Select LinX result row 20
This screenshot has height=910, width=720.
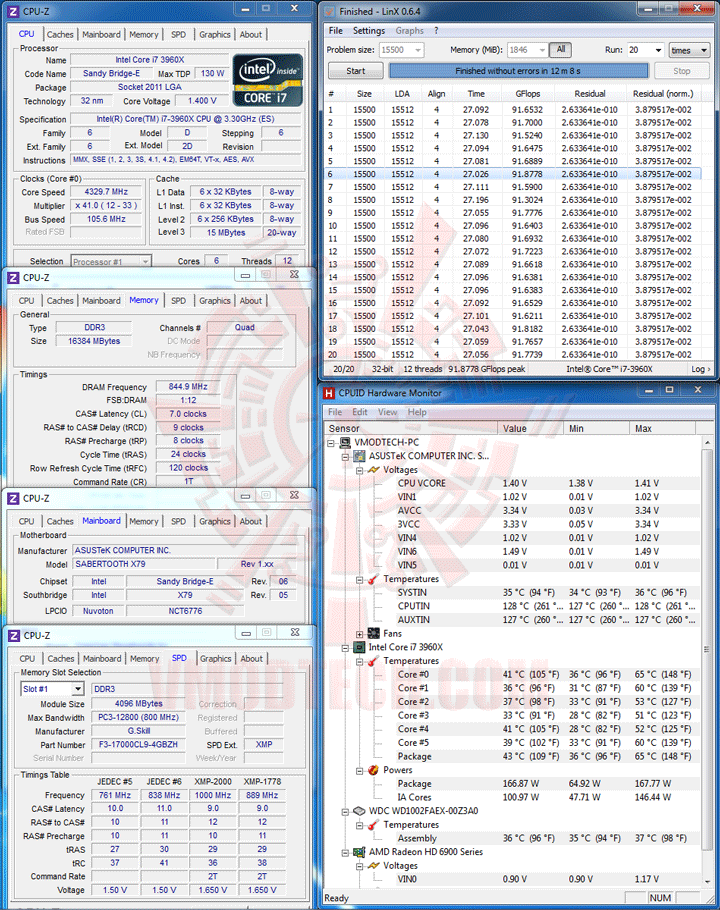pyautogui.click(x=513, y=355)
